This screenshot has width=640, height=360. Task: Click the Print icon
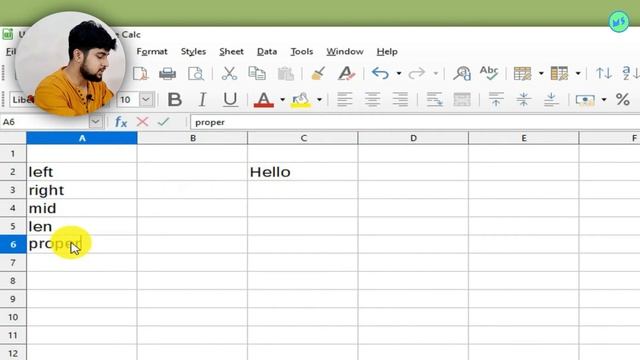click(x=167, y=73)
